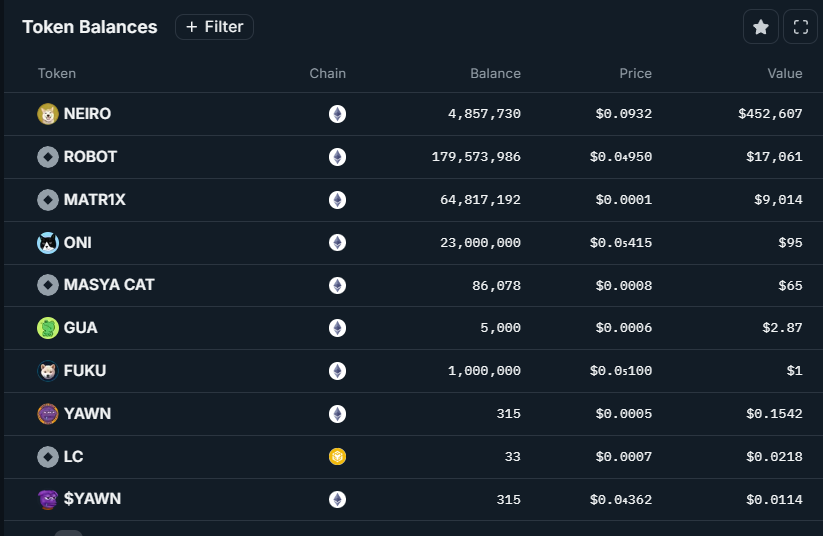Open the ROBOT token link
Screen dimensions: 823x536
pos(90,157)
